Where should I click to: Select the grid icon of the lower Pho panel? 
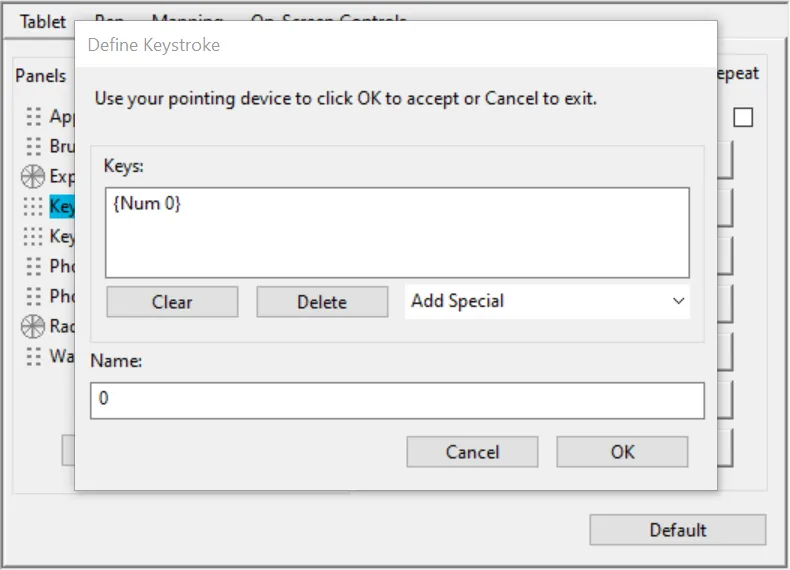pyautogui.click(x=34, y=297)
